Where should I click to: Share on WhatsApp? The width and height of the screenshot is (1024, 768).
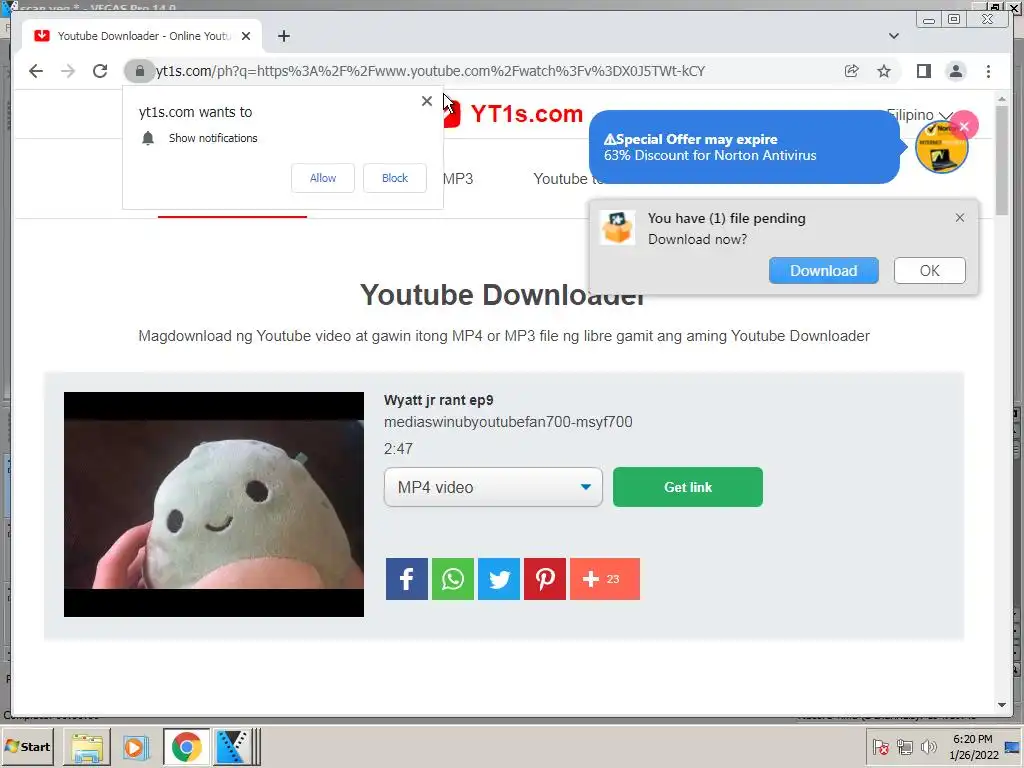453,579
